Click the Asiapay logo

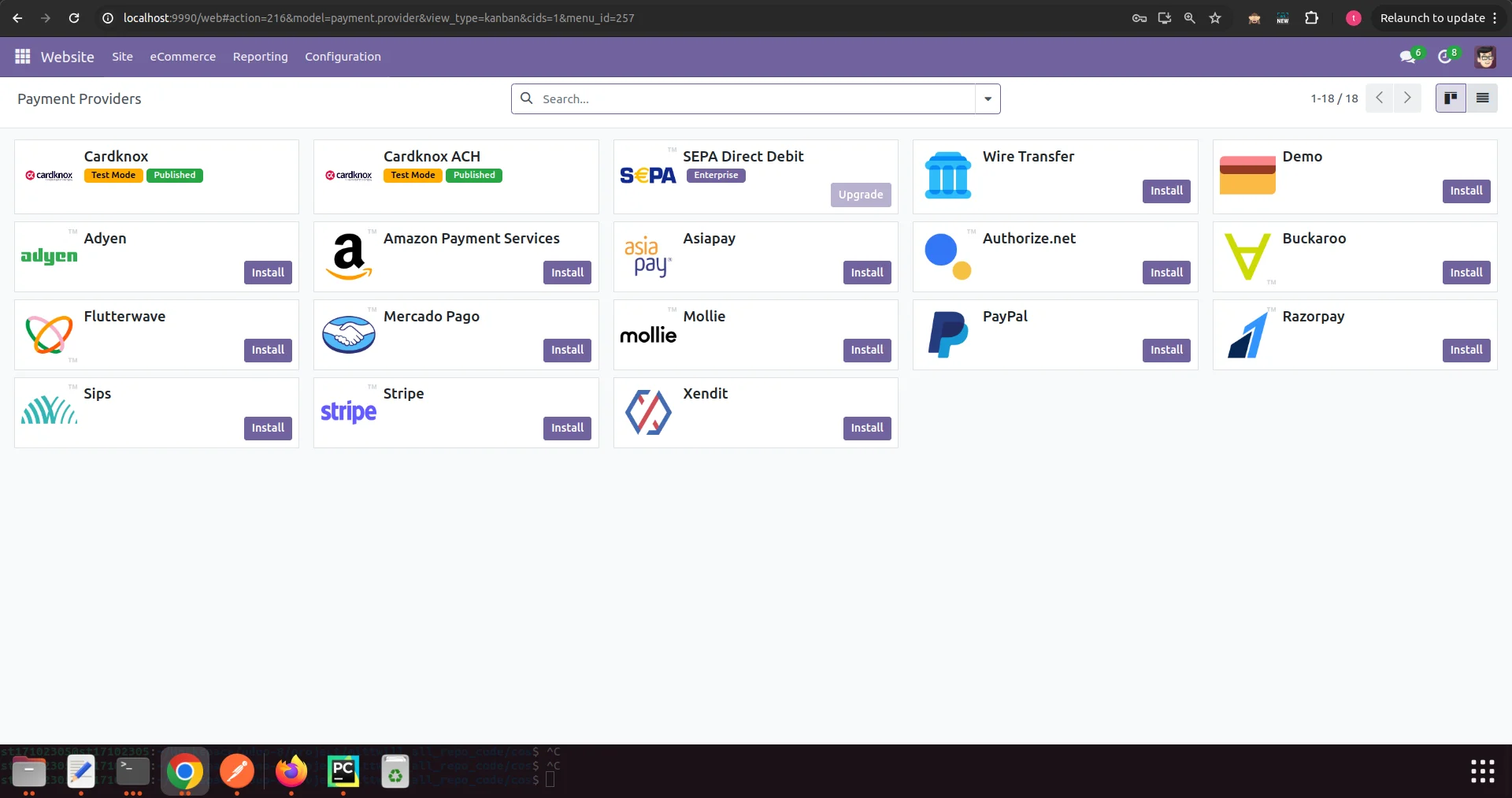click(648, 256)
